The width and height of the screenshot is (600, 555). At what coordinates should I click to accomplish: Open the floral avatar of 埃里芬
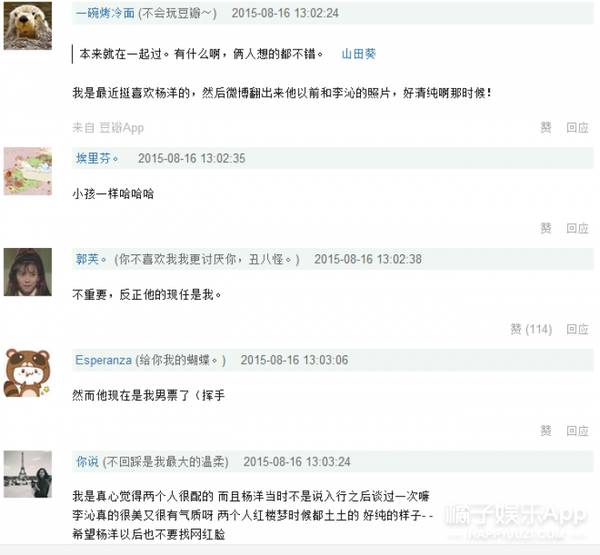pyautogui.click(x=28, y=171)
